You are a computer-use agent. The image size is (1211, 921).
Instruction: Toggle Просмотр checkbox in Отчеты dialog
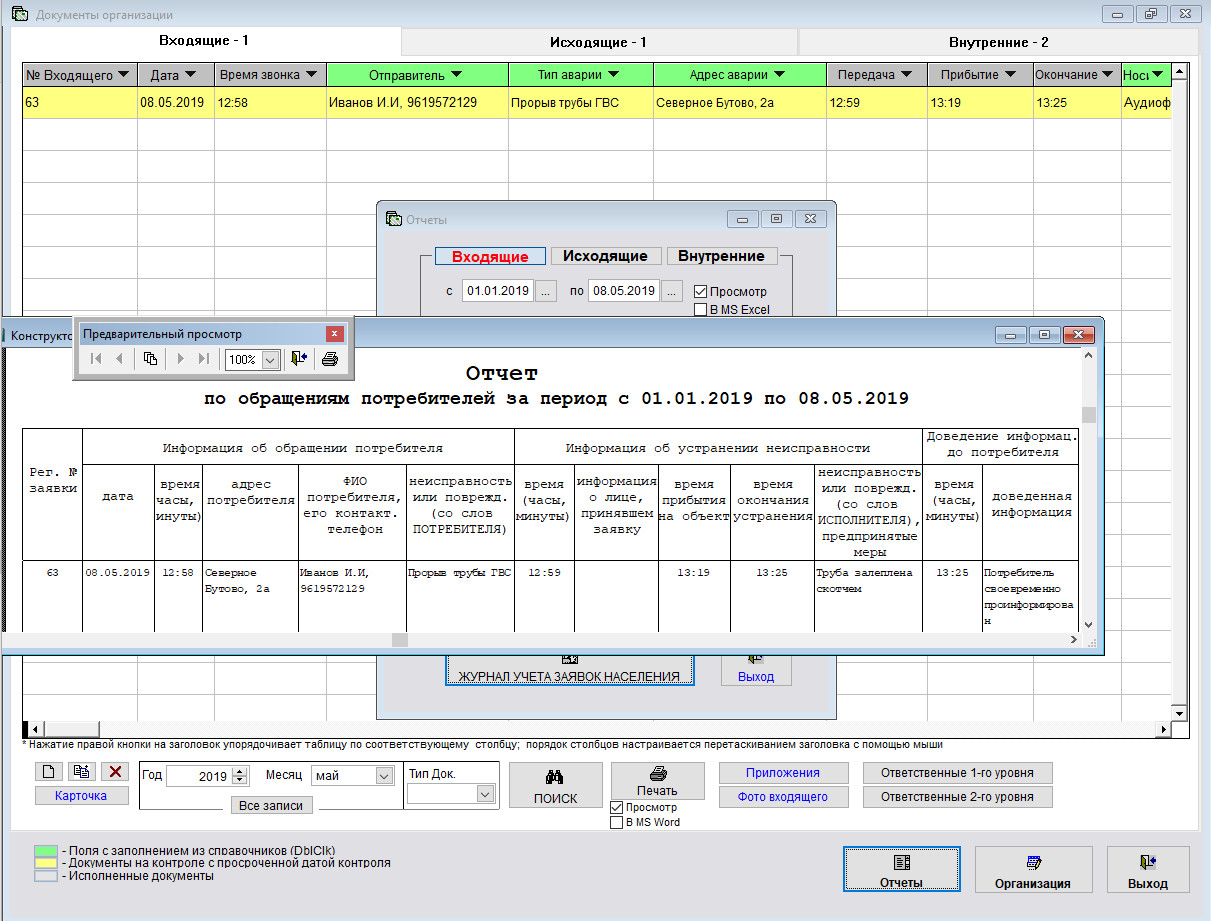(700, 292)
